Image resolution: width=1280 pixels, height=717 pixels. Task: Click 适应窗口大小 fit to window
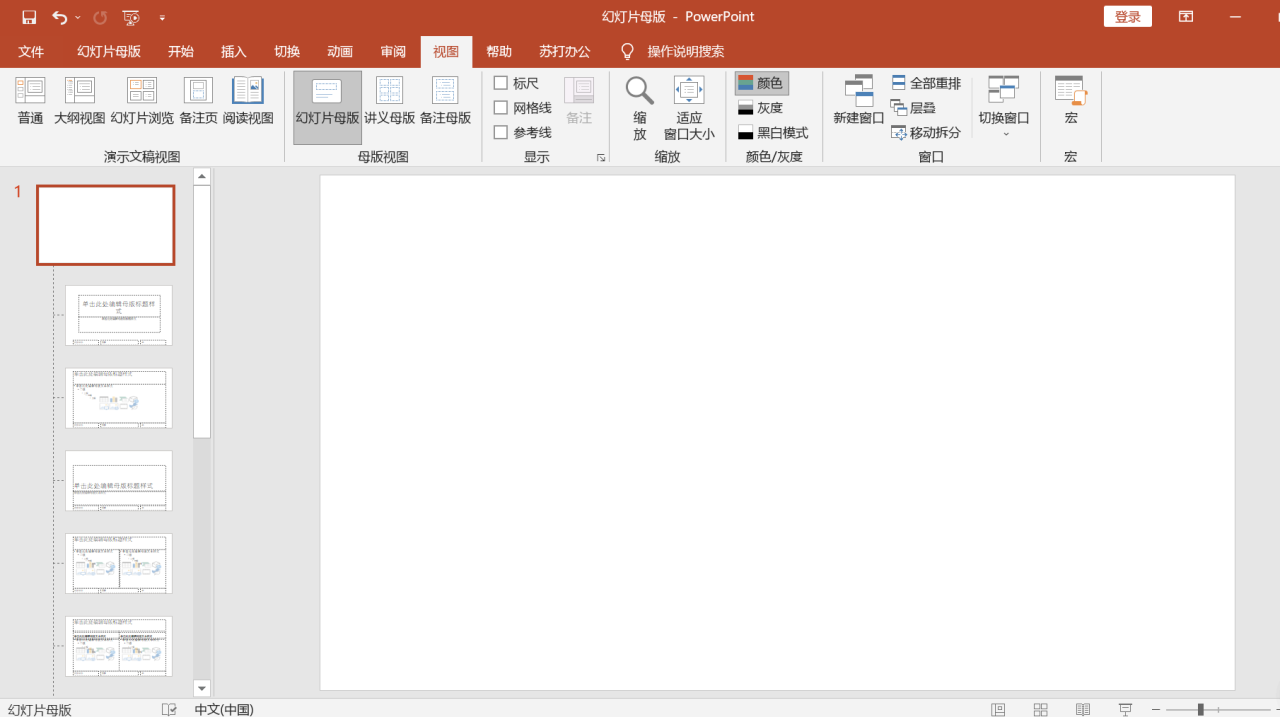pyautogui.click(x=688, y=100)
